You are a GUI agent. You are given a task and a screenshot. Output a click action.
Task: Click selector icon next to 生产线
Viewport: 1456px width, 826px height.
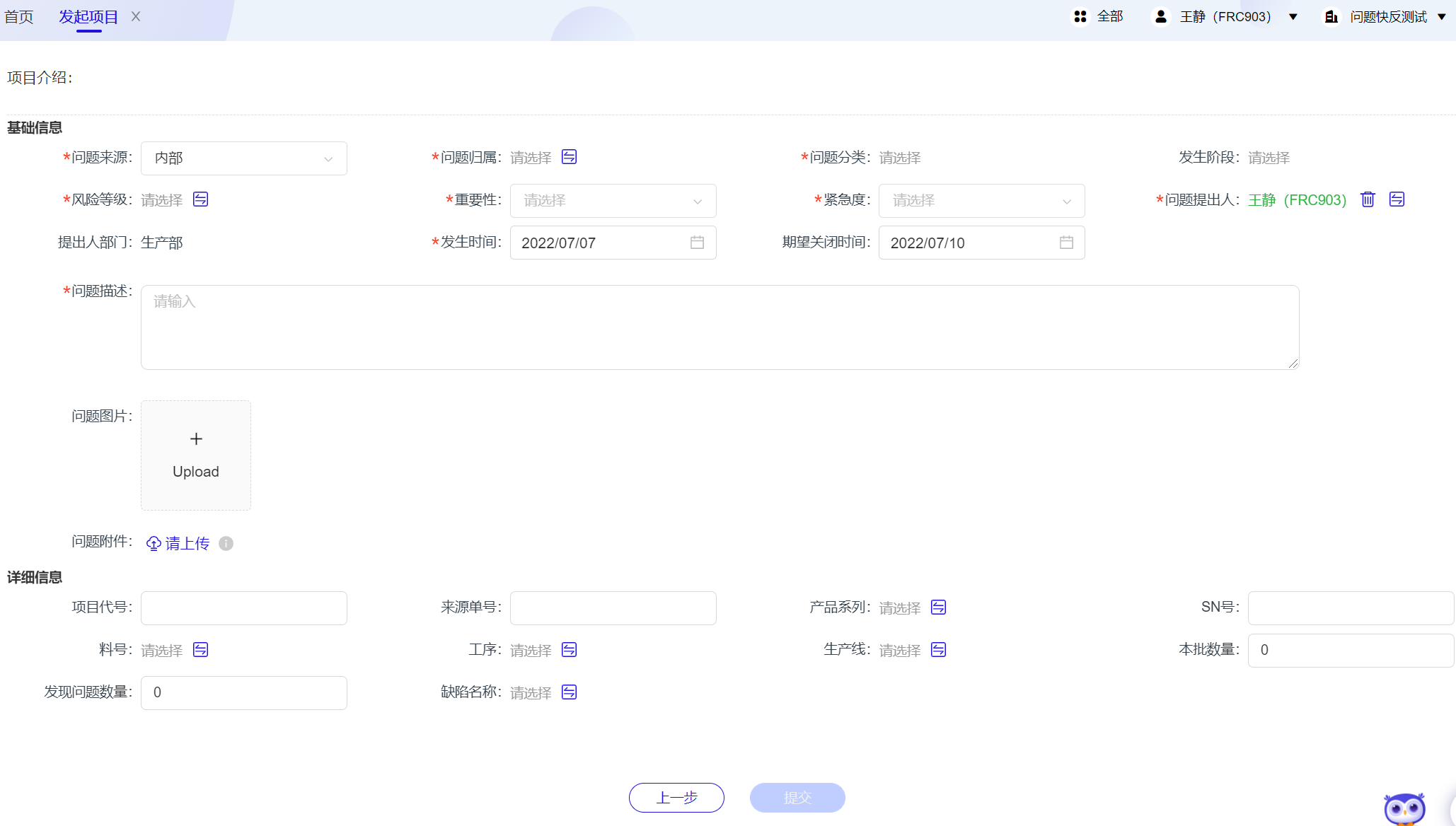[x=938, y=649]
